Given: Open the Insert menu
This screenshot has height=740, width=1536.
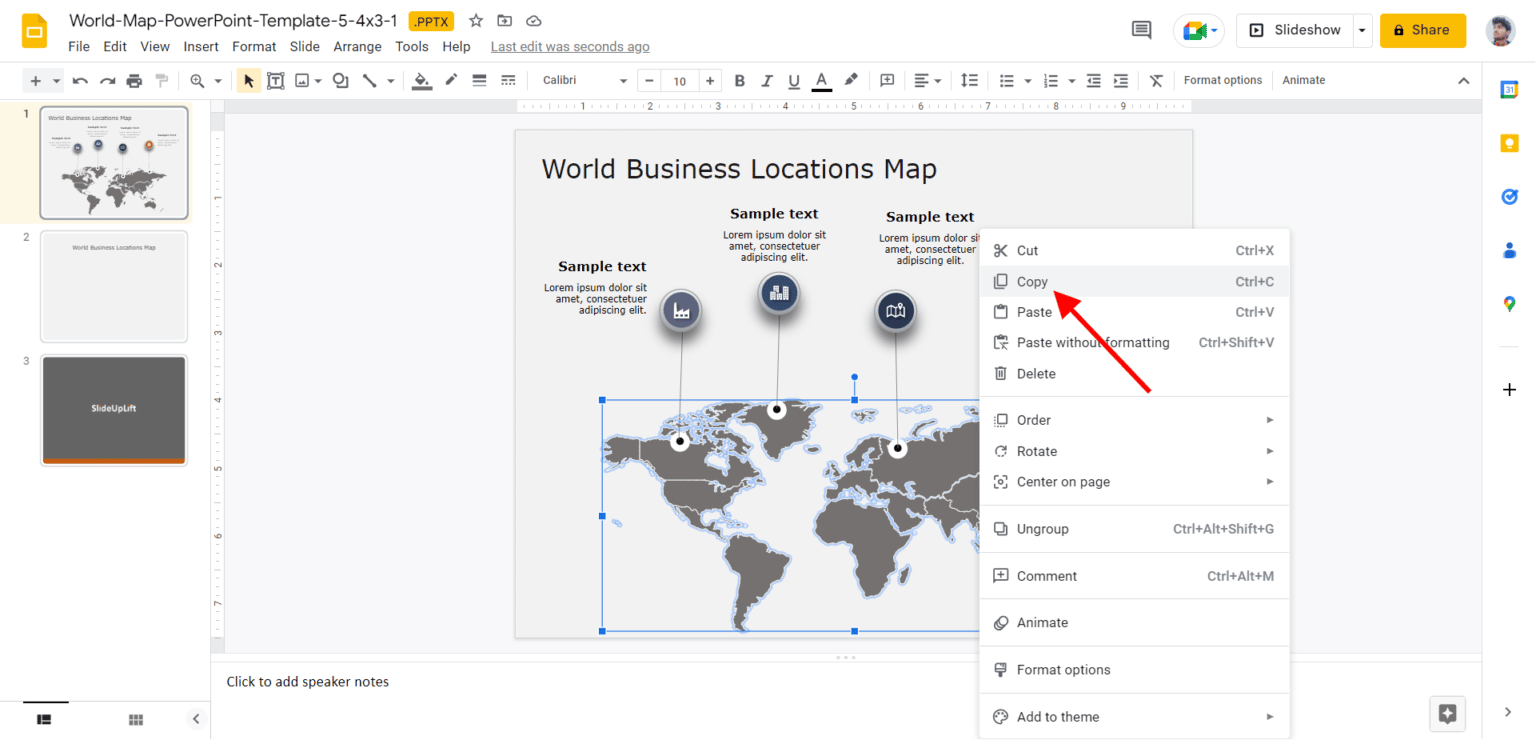Looking at the screenshot, I should click(x=200, y=46).
